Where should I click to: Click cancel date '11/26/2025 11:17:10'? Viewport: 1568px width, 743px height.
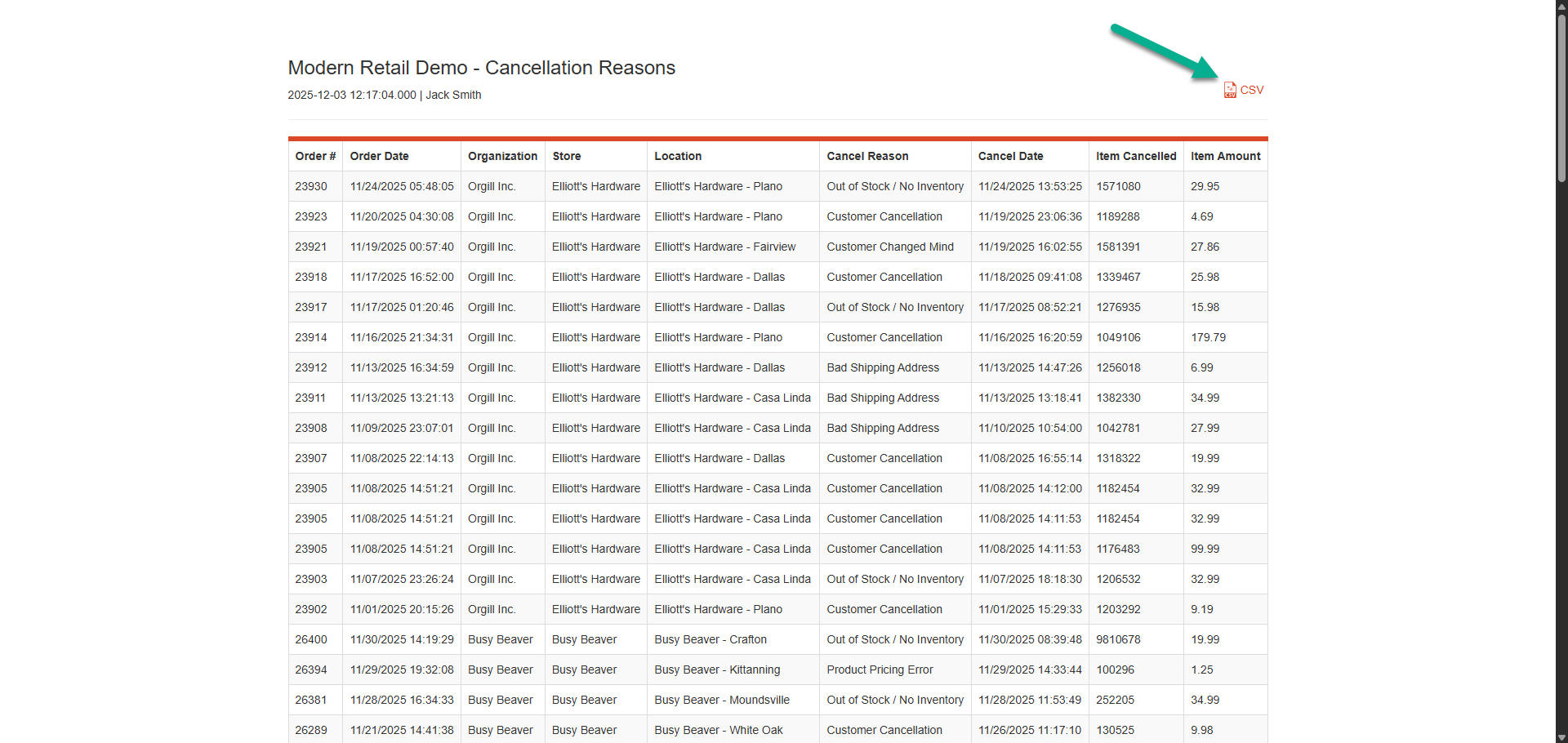1030,730
